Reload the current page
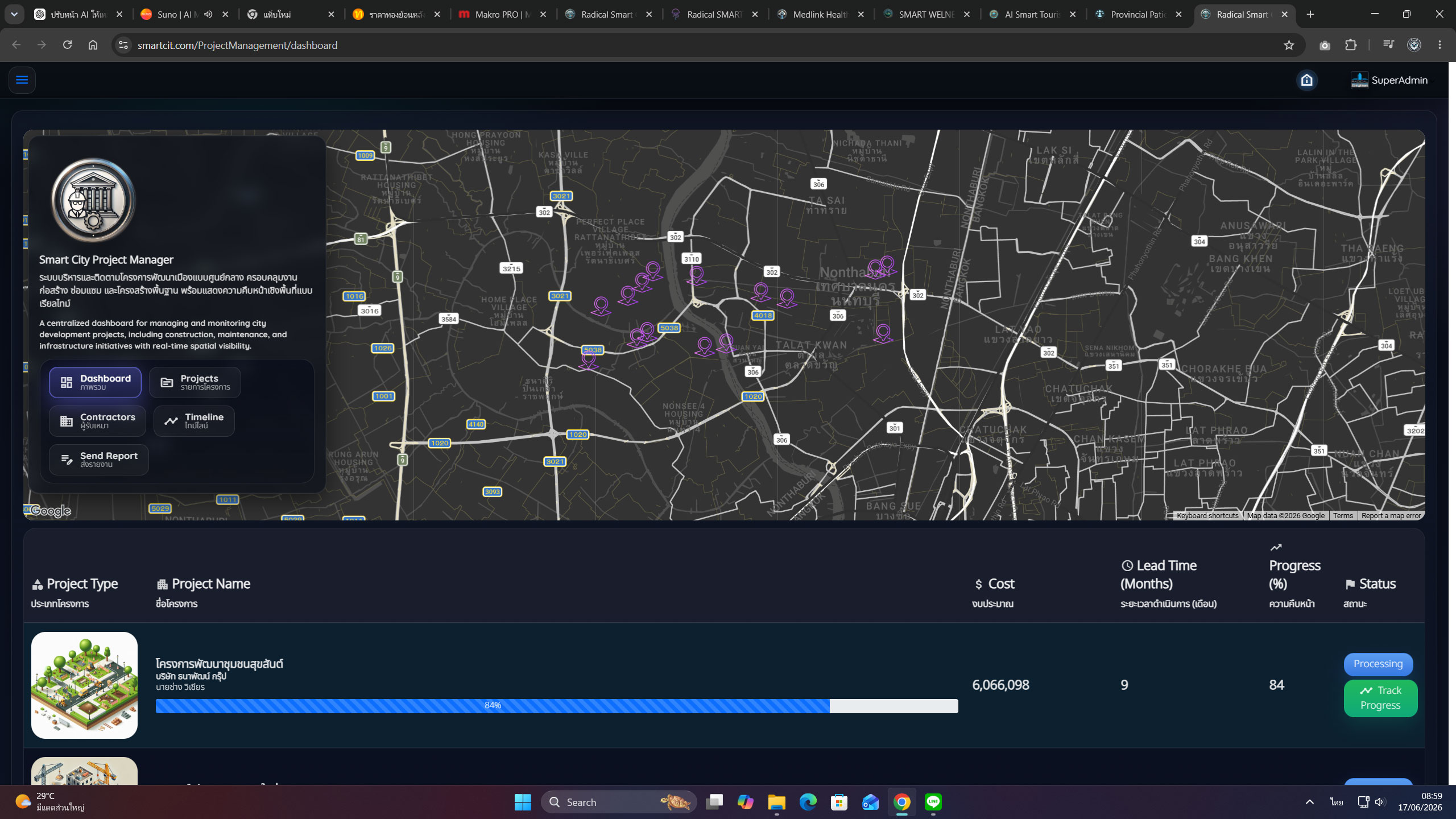 tap(67, 45)
